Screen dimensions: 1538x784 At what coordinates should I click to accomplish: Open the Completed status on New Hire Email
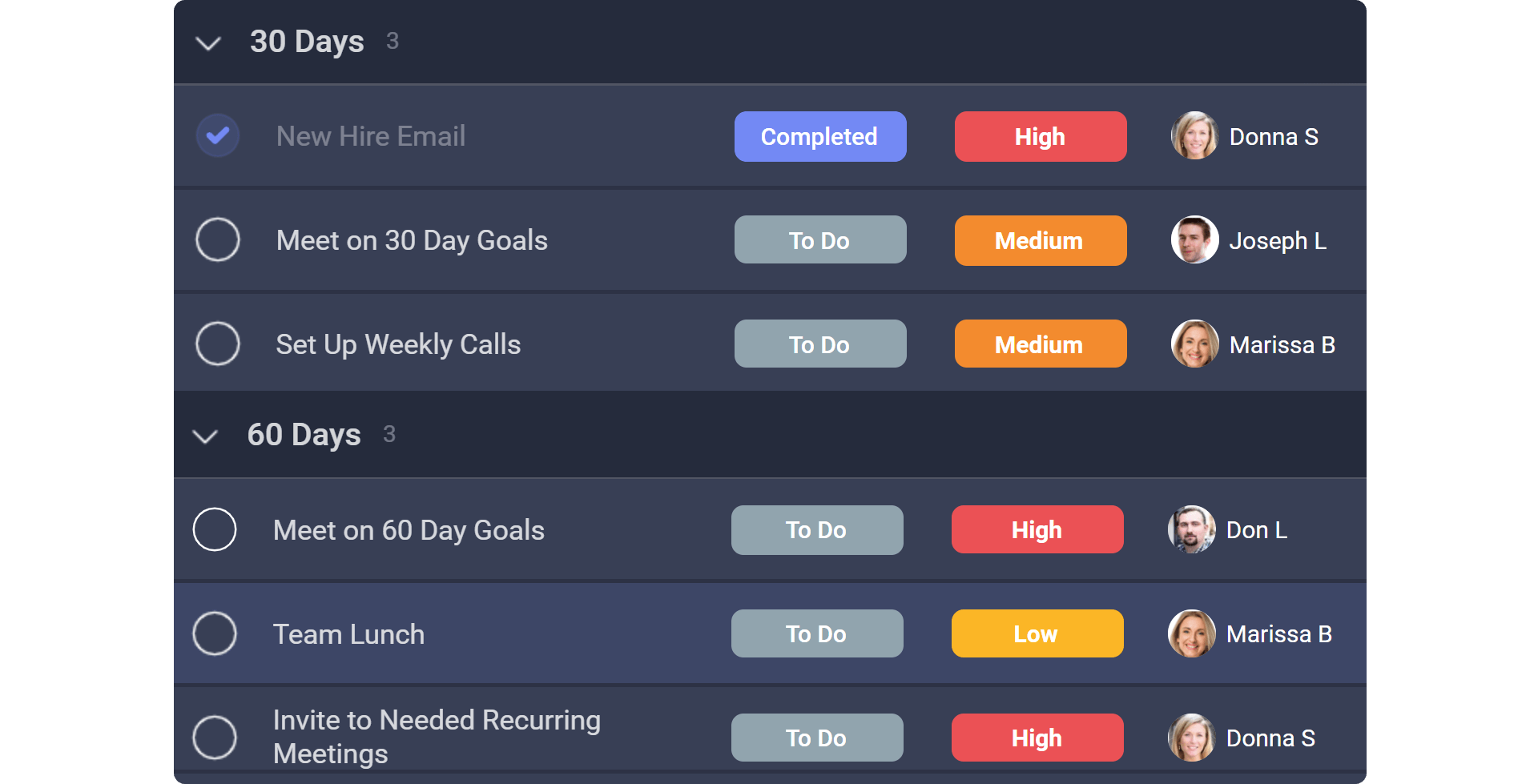pos(819,136)
